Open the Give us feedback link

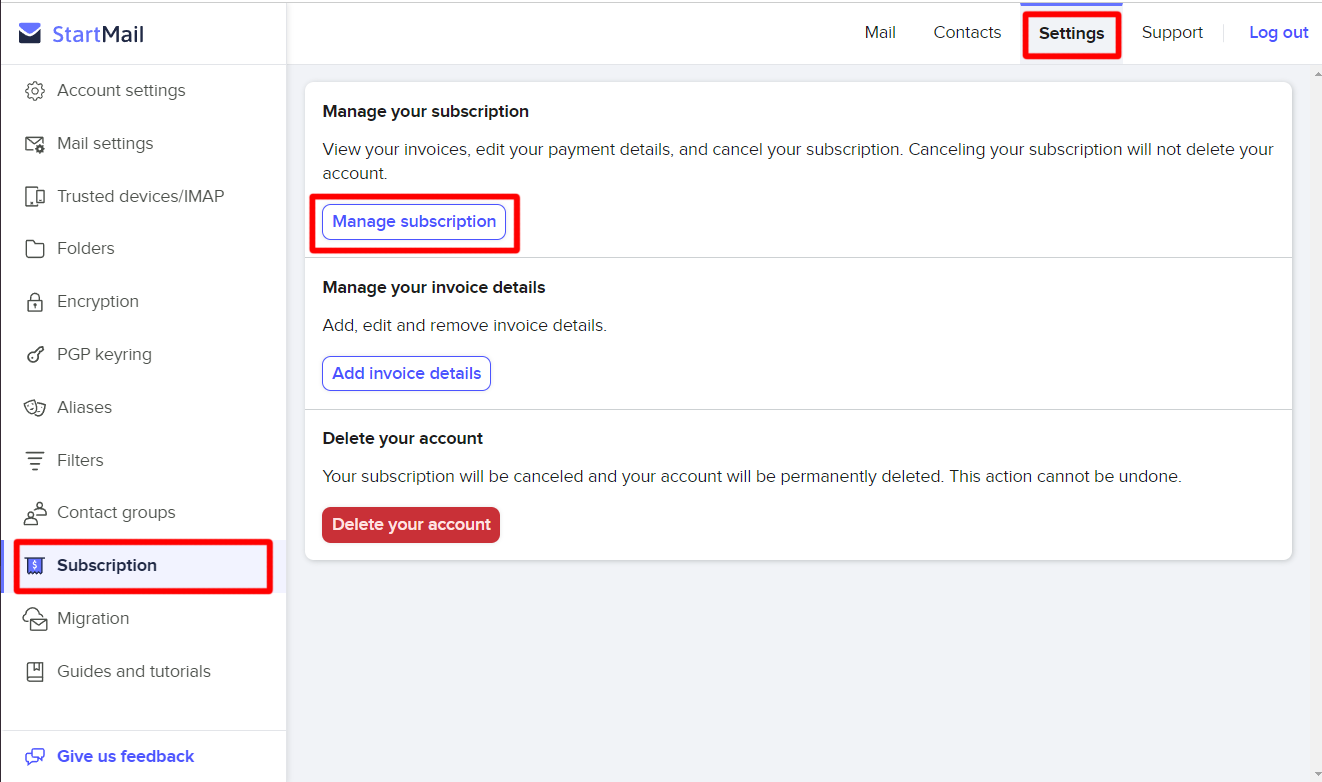click(124, 756)
